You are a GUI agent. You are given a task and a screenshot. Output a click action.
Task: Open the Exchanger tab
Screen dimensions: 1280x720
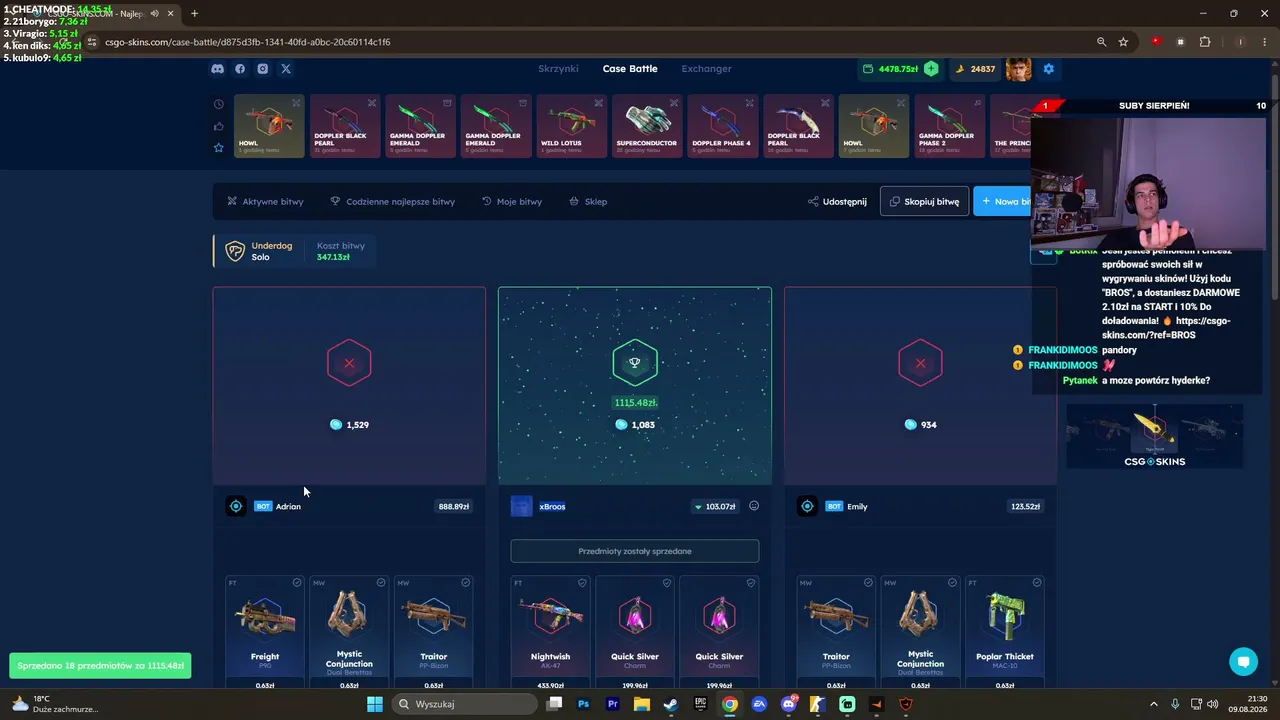[x=706, y=69]
